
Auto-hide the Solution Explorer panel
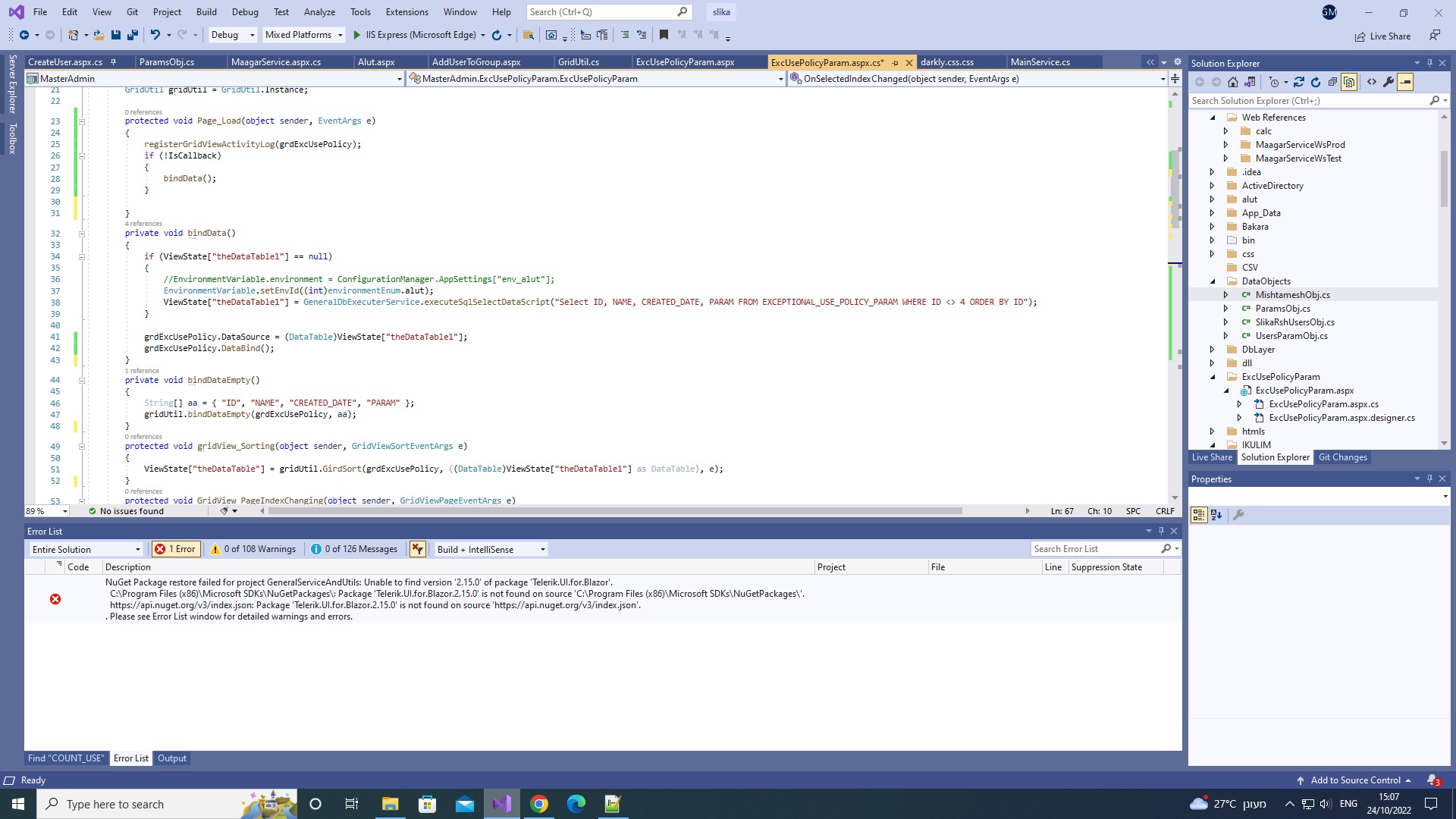pos(1429,63)
